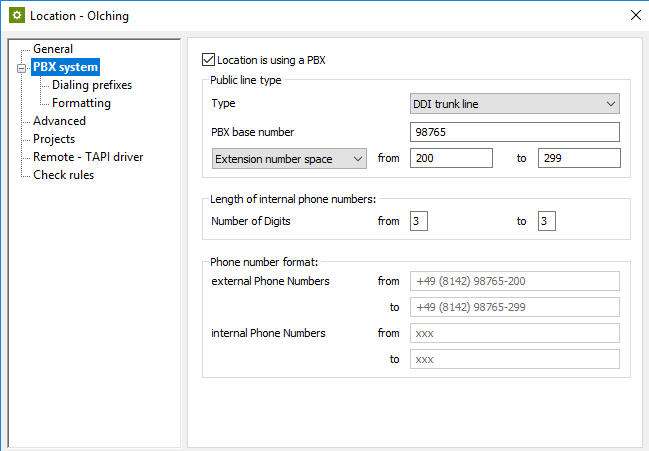
Task: Close the Location - Olching dialog
Action: click(633, 15)
